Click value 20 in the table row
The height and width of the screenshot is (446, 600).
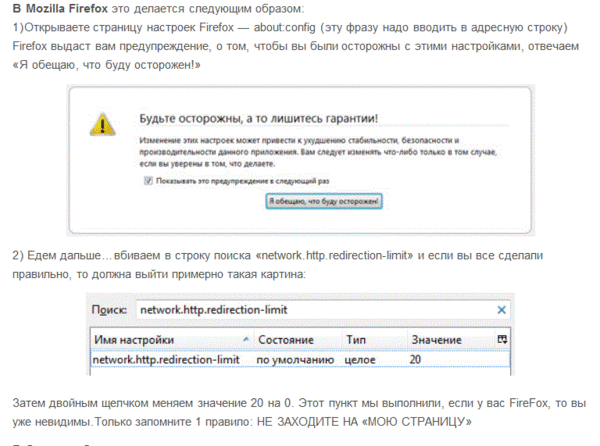415,360
